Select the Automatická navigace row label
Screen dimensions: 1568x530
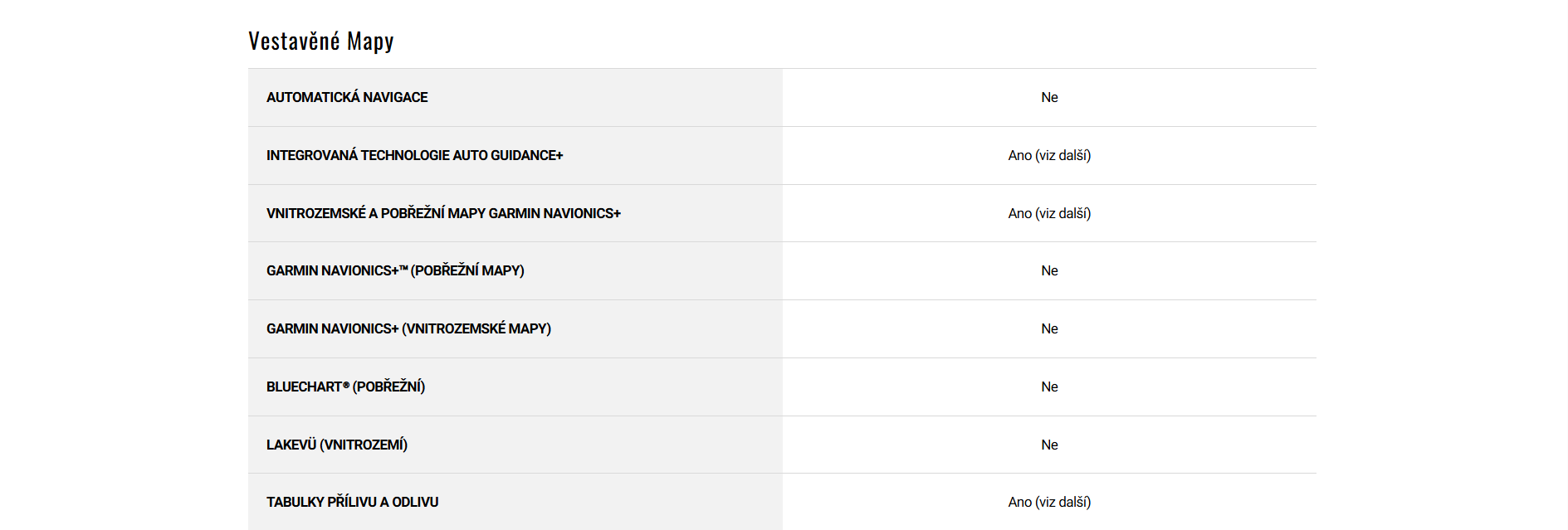(347, 98)
